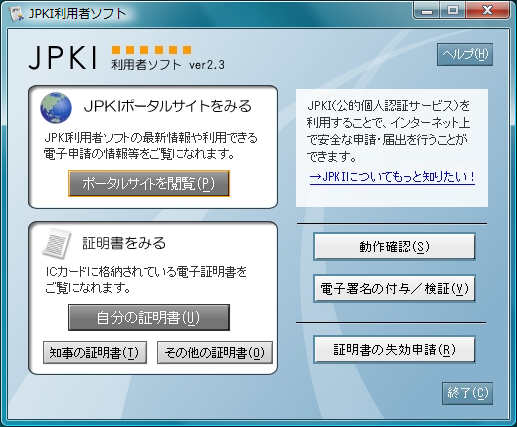The width and height of the screenshot is (517, 427).
Task: Click the ICカードに格納されている description text
Action: click(146, 280)
